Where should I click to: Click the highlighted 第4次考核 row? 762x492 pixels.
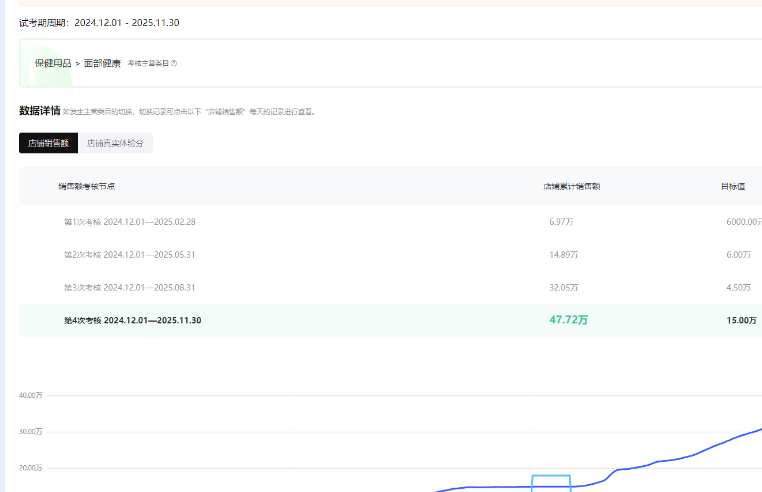click(x=132, y=320)
